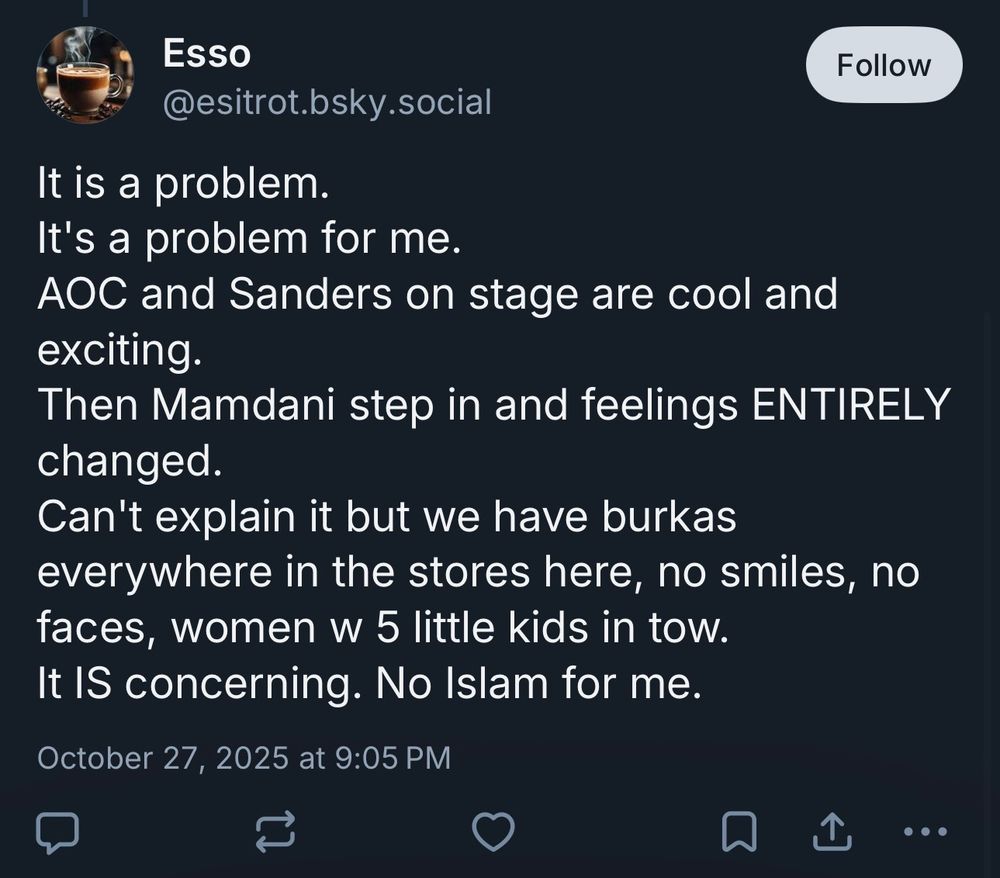Open the three-dot more options menu

tap(924, 831)
